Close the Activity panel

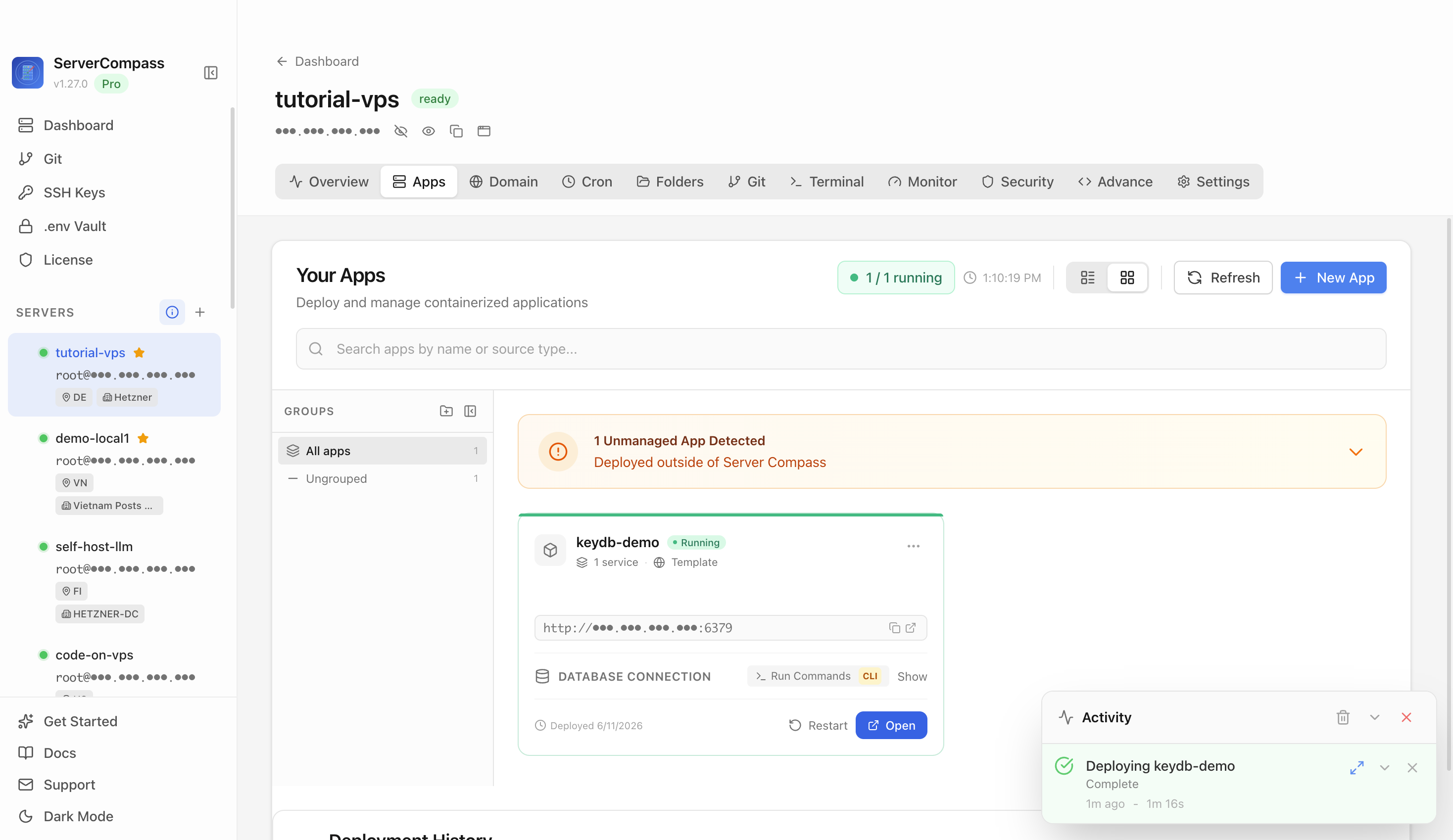pos(1406,717)
